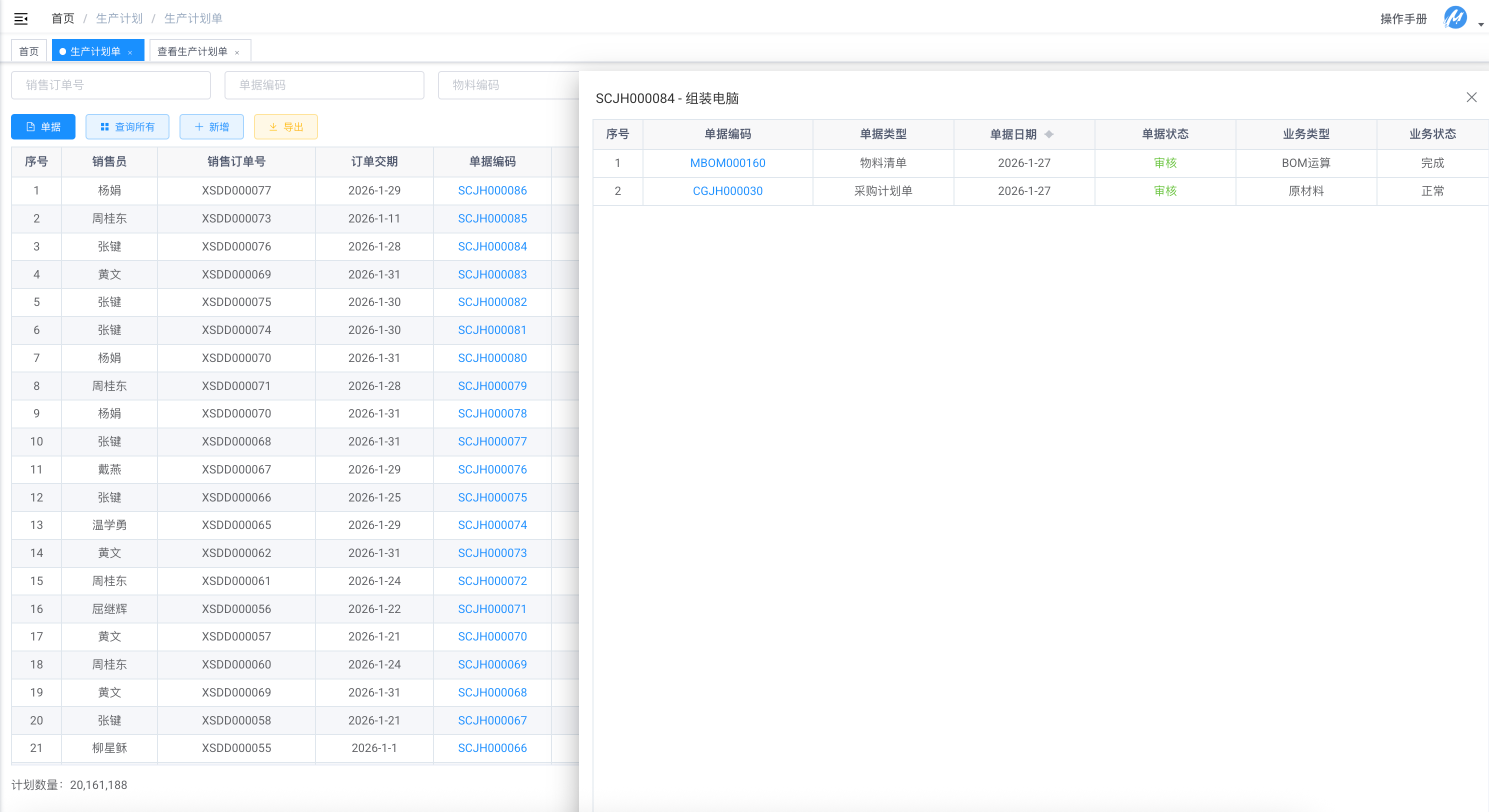
Task: Open the CGJH000030 purchase plan link
Action: 727,190
